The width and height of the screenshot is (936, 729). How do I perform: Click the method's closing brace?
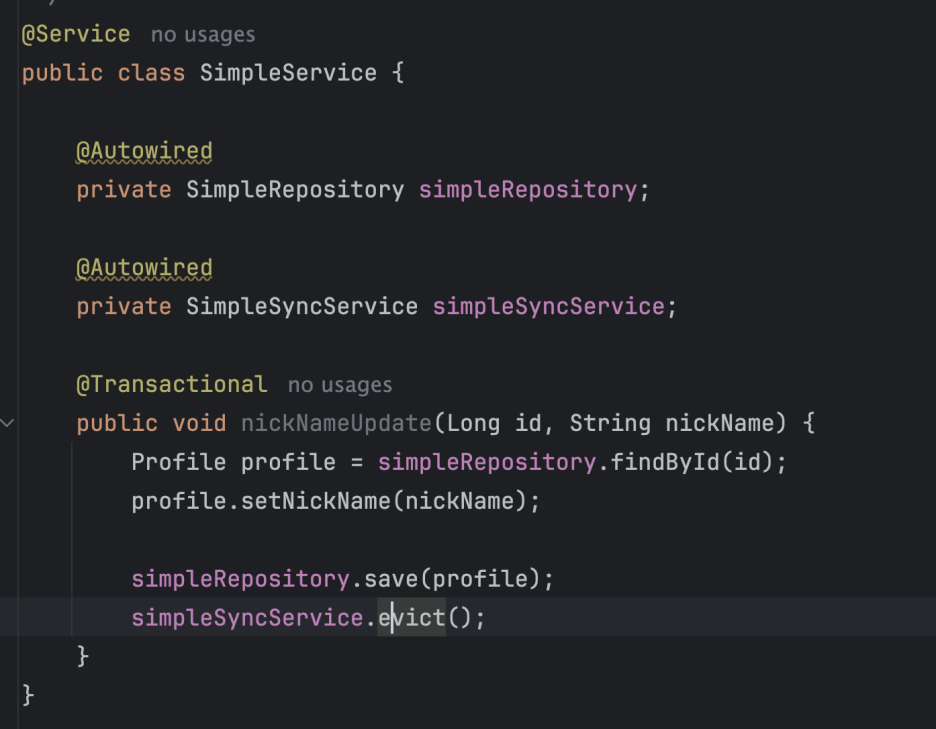[x=83, y=656]
